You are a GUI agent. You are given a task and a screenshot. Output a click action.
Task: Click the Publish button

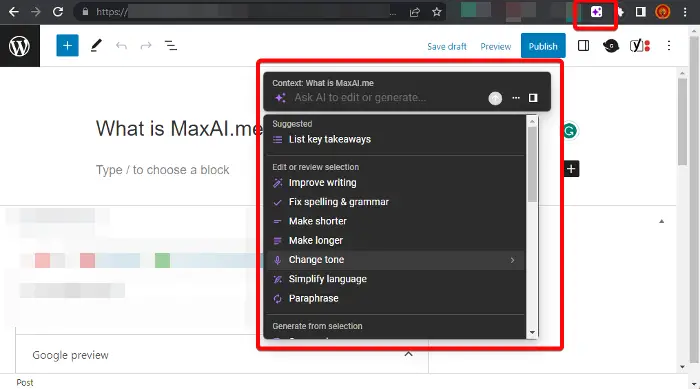pos(543,46)
